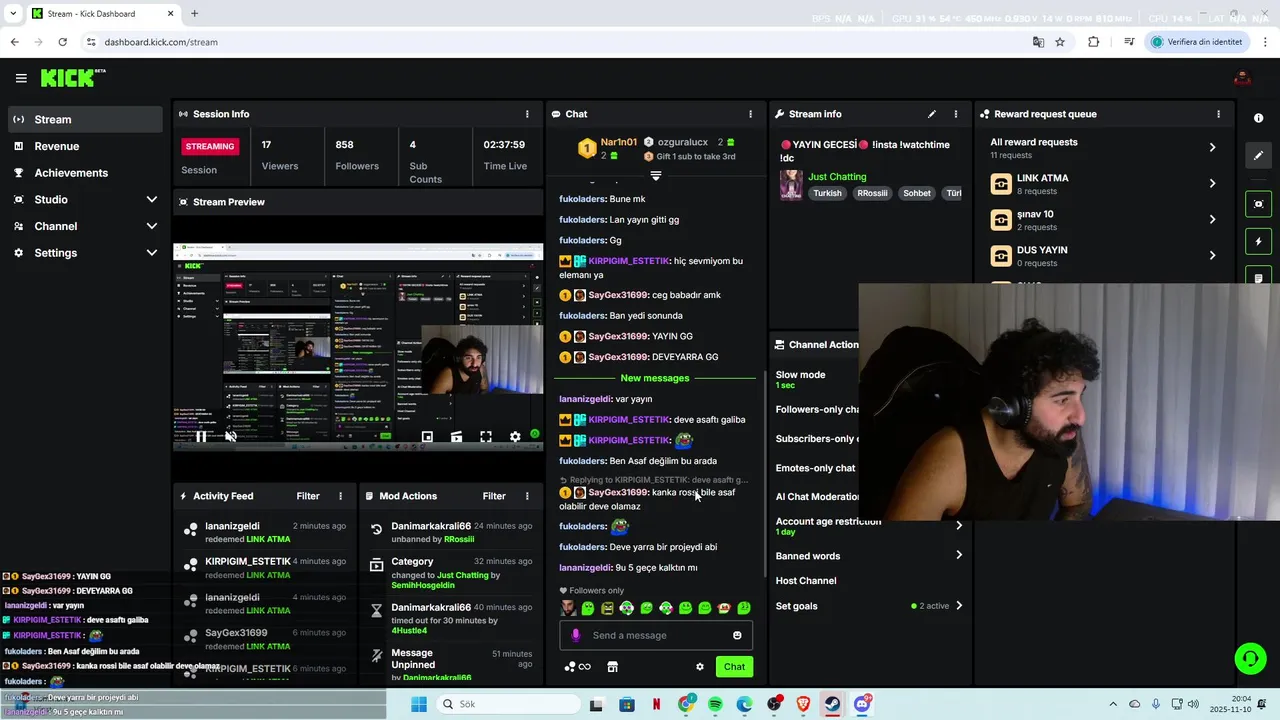The width and height of the screenshot is (1280, 720).
Task: Click Emotes-only chat channel action
Action: pos(816,468)
